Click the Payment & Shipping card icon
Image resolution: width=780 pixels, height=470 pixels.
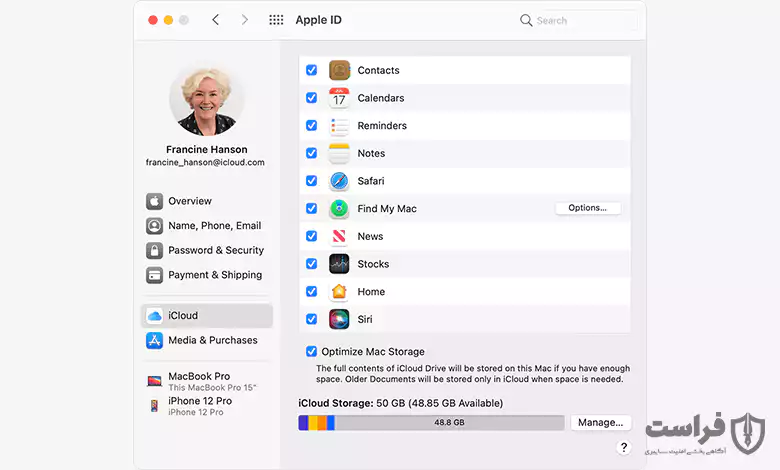point(154,275)
